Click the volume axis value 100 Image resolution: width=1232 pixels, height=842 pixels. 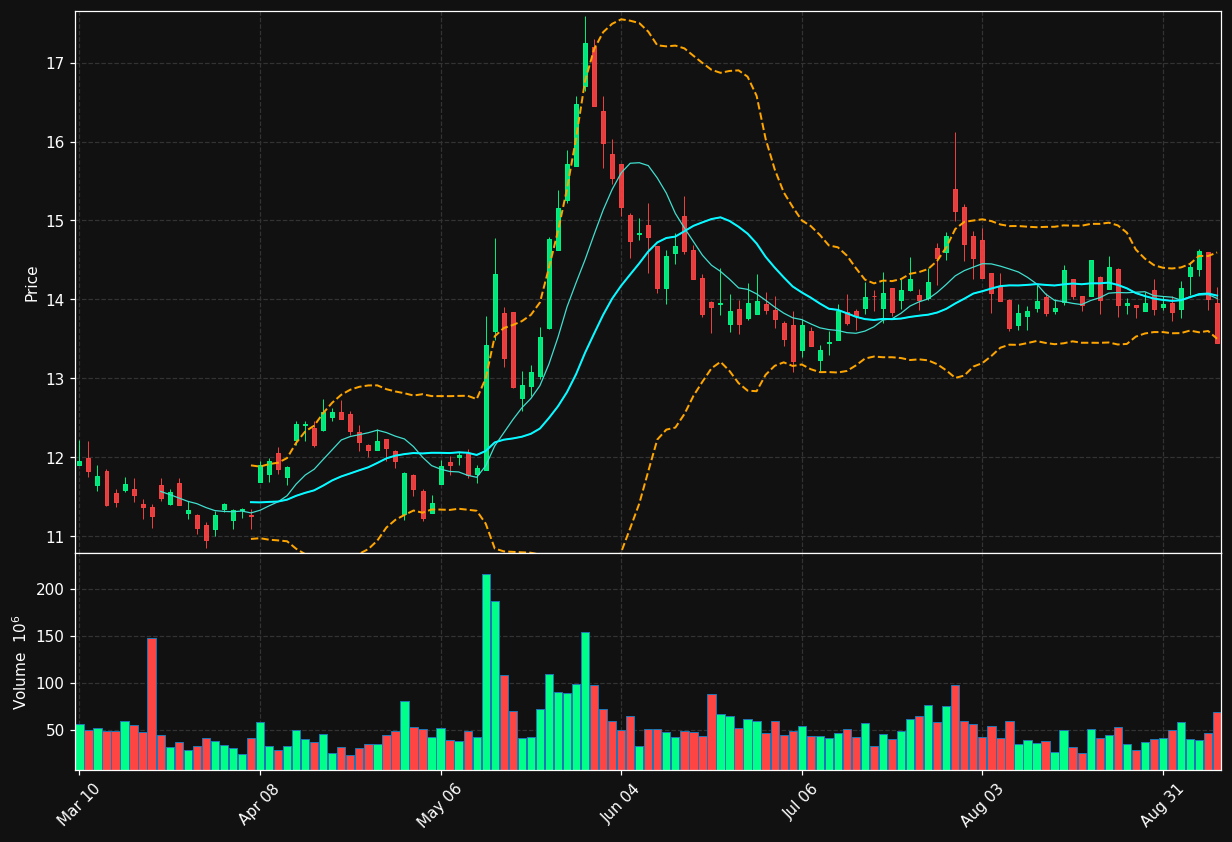pyautogui.click(x=50, y=683)
